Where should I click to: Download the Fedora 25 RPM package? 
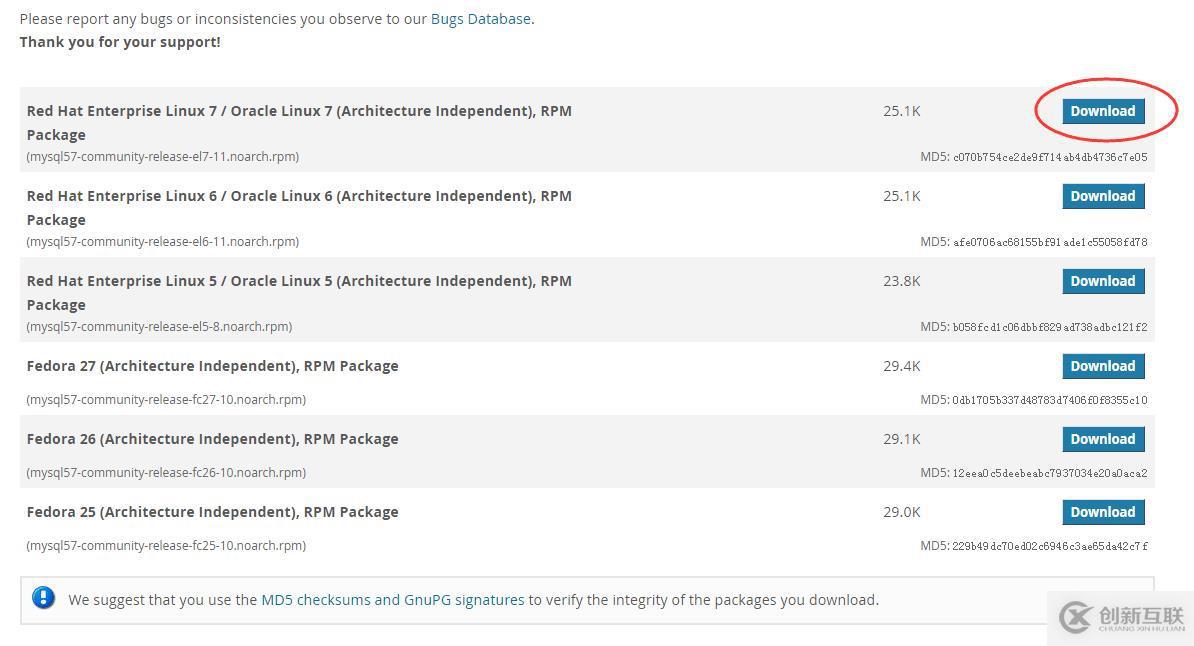point(1102,512)
